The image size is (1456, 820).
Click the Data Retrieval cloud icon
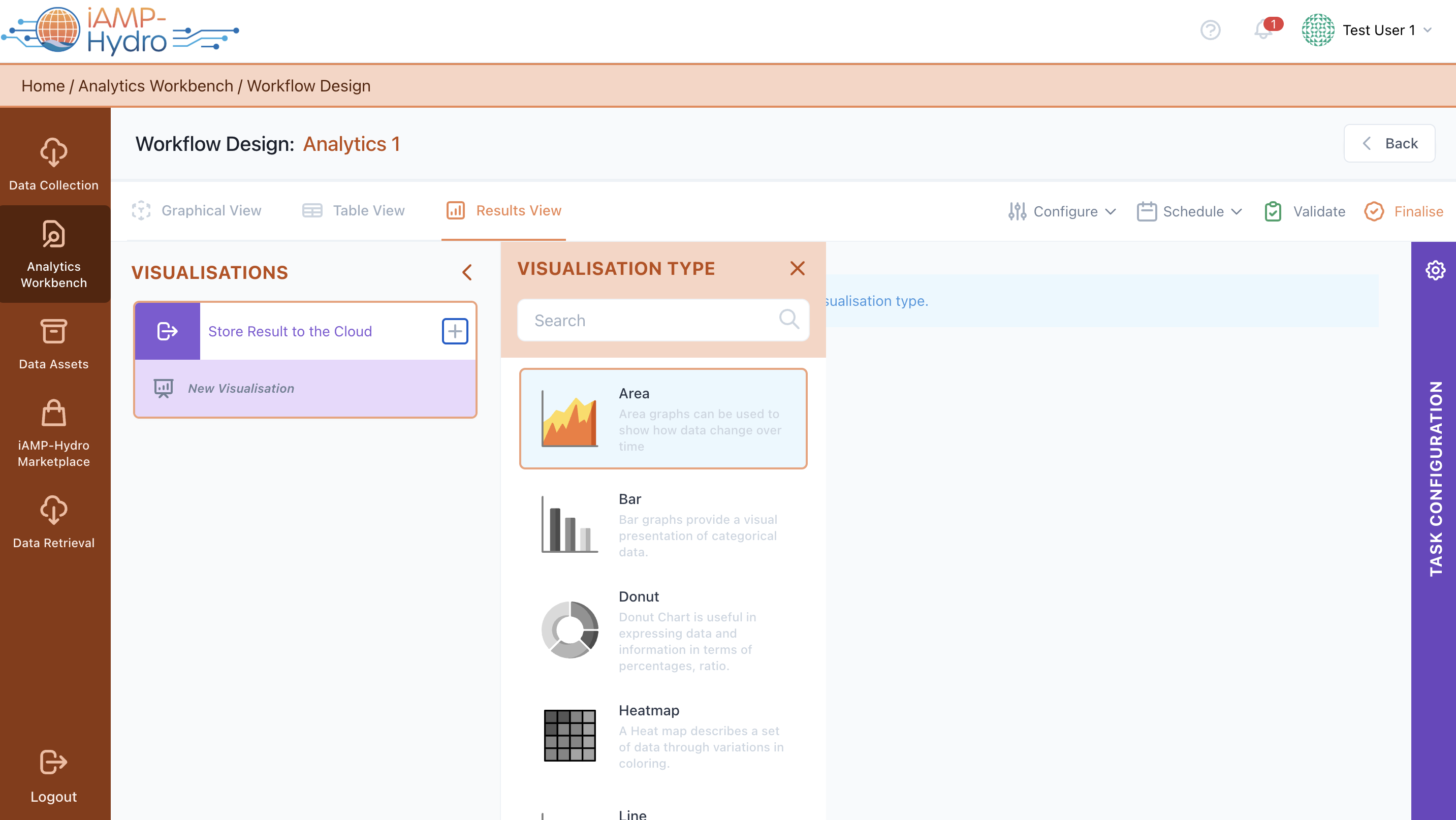[54, 510]
